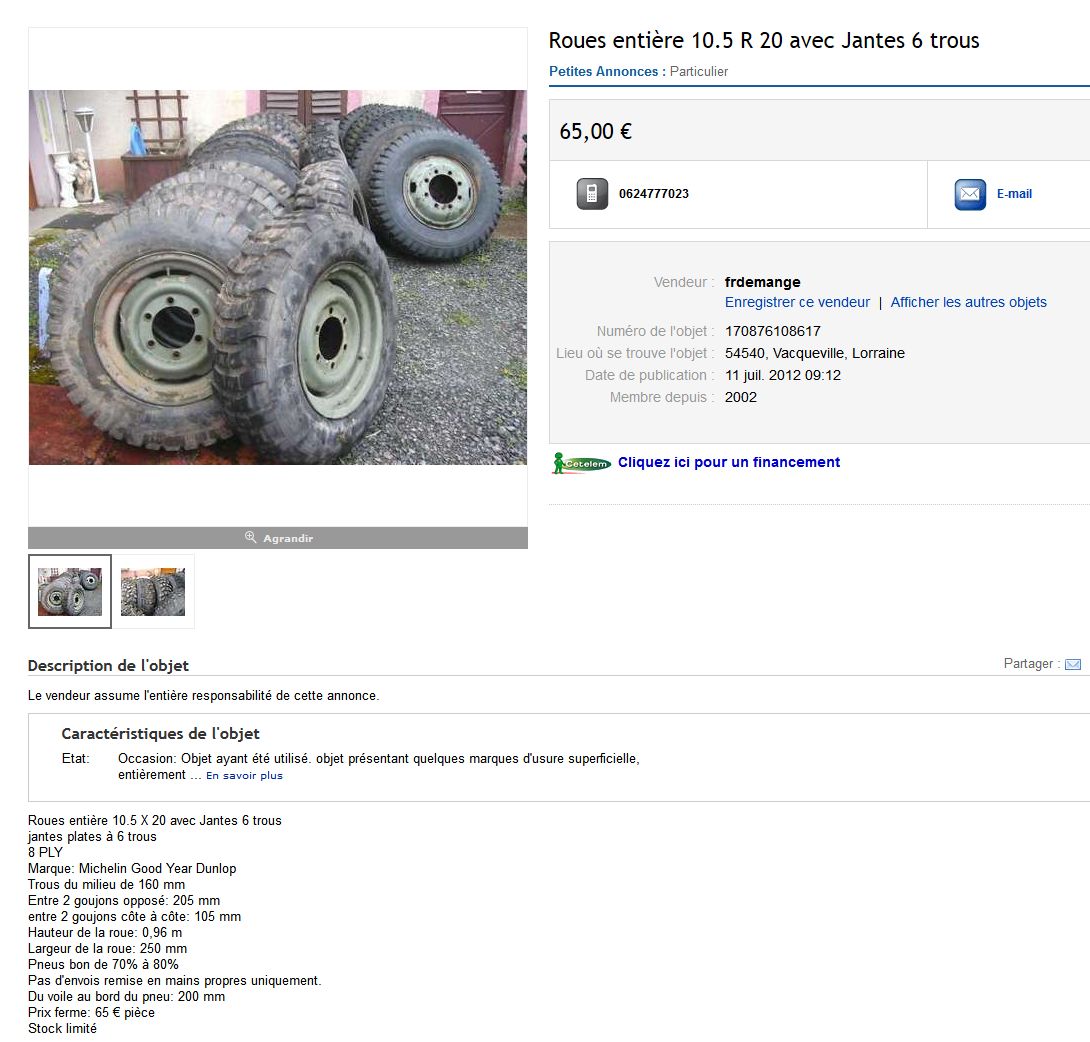Click Enregistrer ce vendeur link
Viewport: 1090px width, 1042px height.
[x=797, y=302]
